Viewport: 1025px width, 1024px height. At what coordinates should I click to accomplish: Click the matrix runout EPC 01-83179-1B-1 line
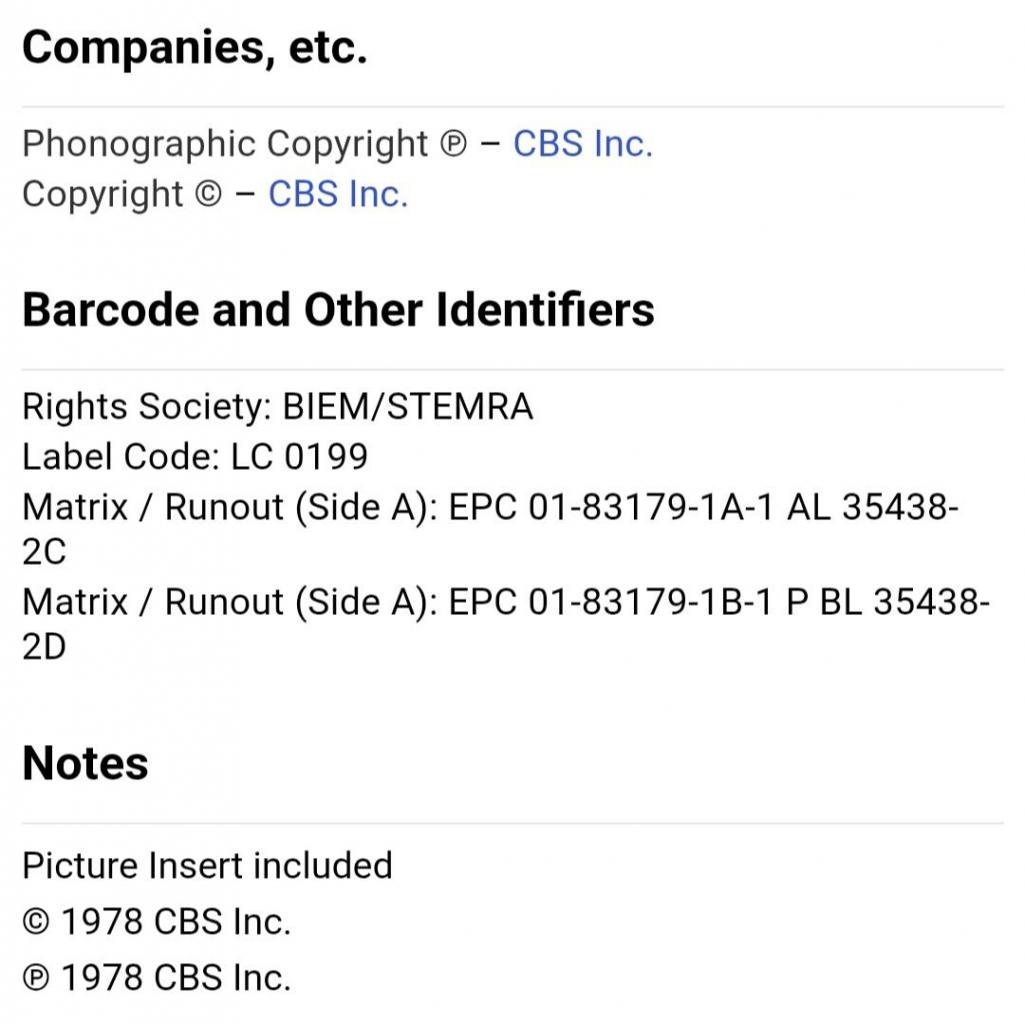tap(506, 602)
